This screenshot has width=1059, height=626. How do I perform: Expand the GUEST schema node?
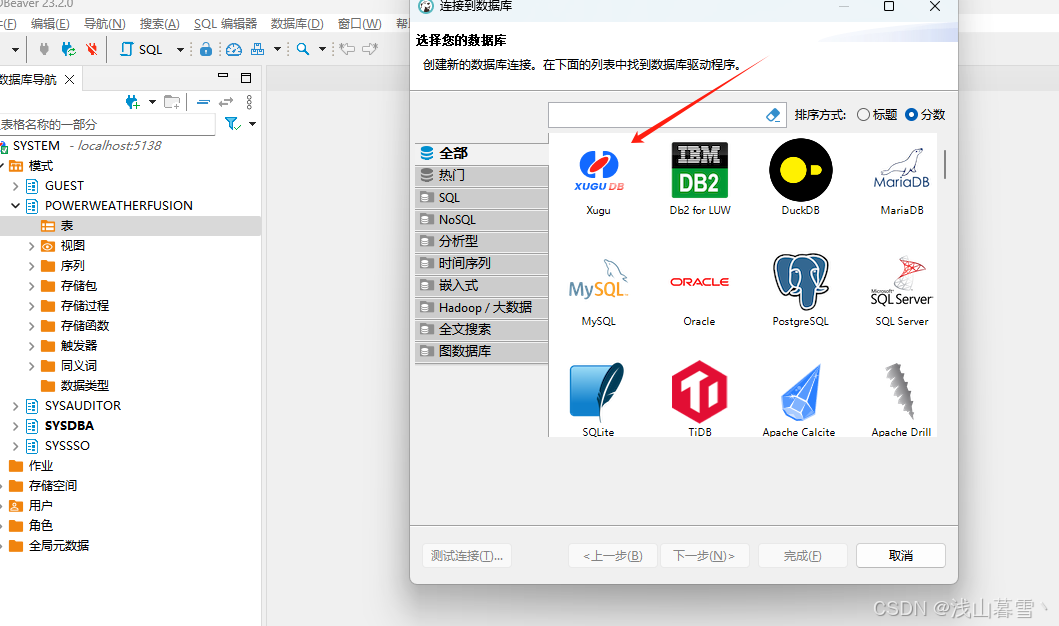coord(16,186)
